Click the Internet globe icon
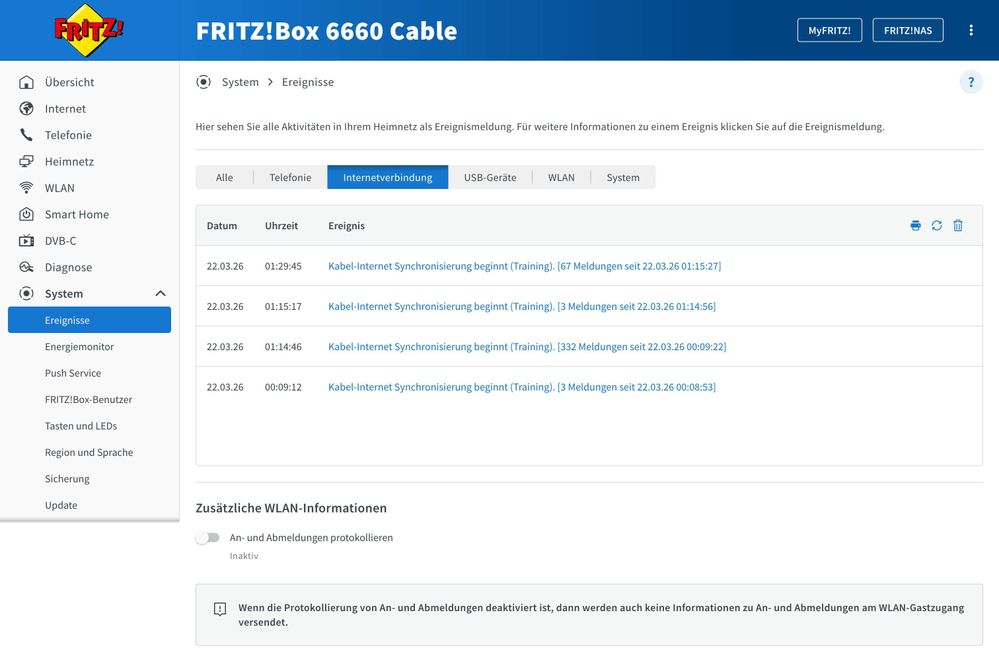 point(26,108)
